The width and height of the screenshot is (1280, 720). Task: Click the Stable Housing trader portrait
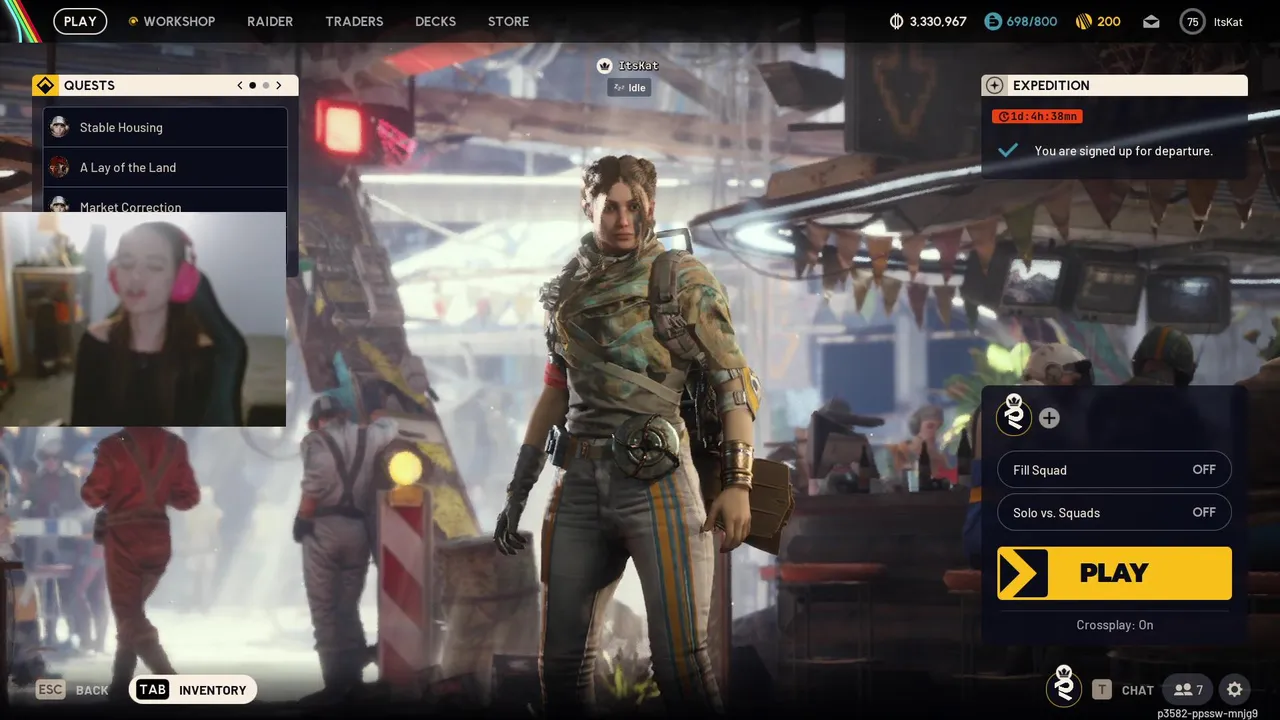pos(59,127)
